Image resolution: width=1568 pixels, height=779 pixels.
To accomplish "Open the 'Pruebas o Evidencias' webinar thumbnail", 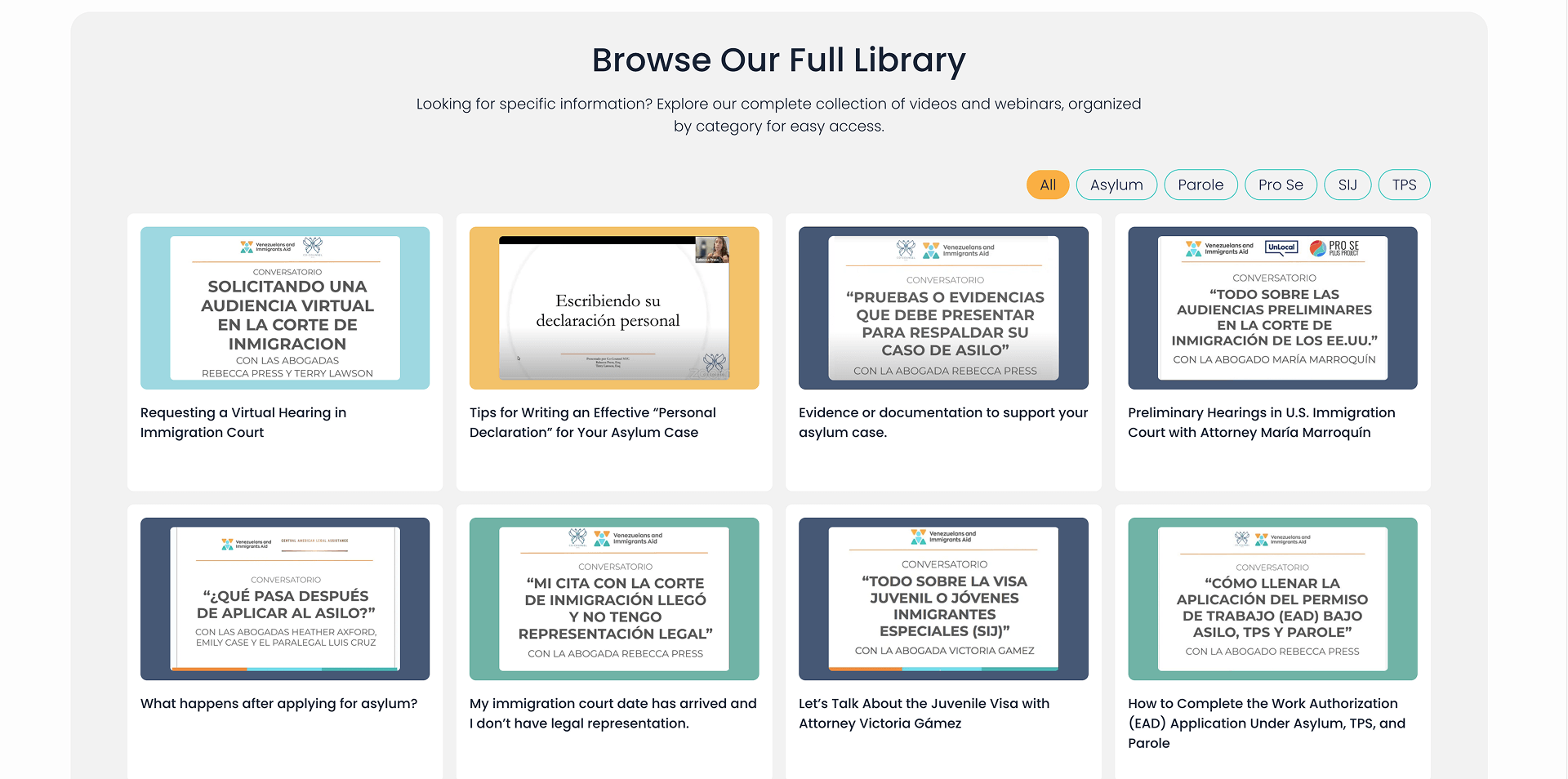I will (942, 308).
